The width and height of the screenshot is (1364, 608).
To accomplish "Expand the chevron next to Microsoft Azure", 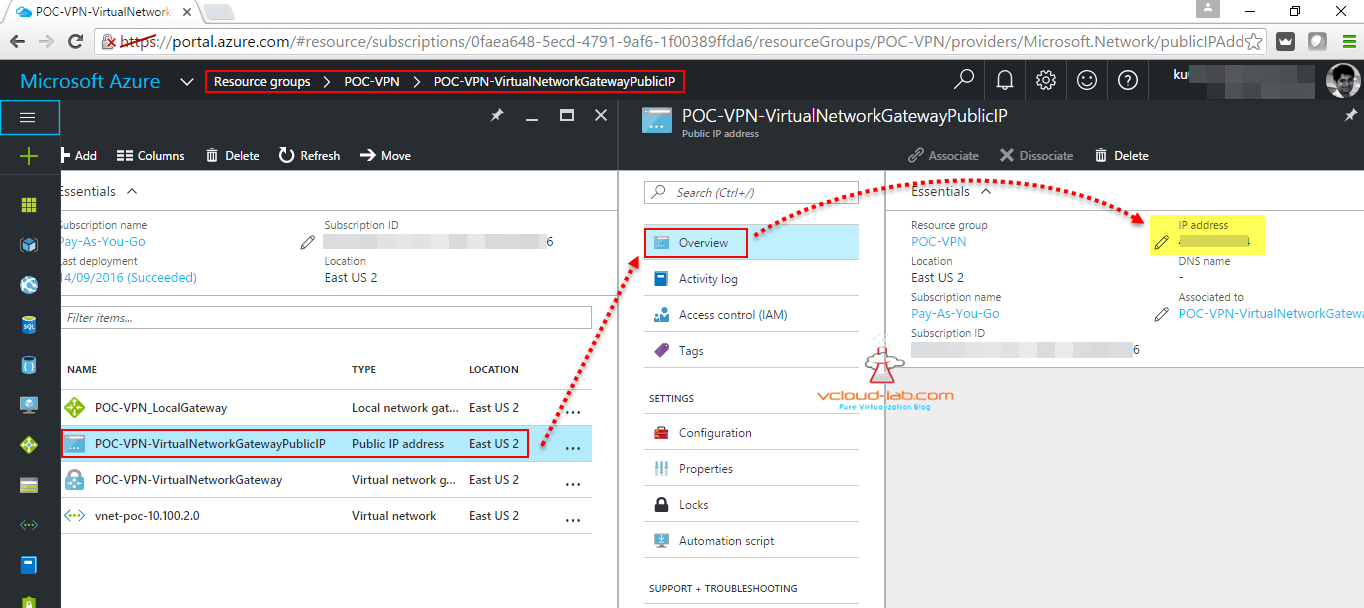I will coord(186,80).
